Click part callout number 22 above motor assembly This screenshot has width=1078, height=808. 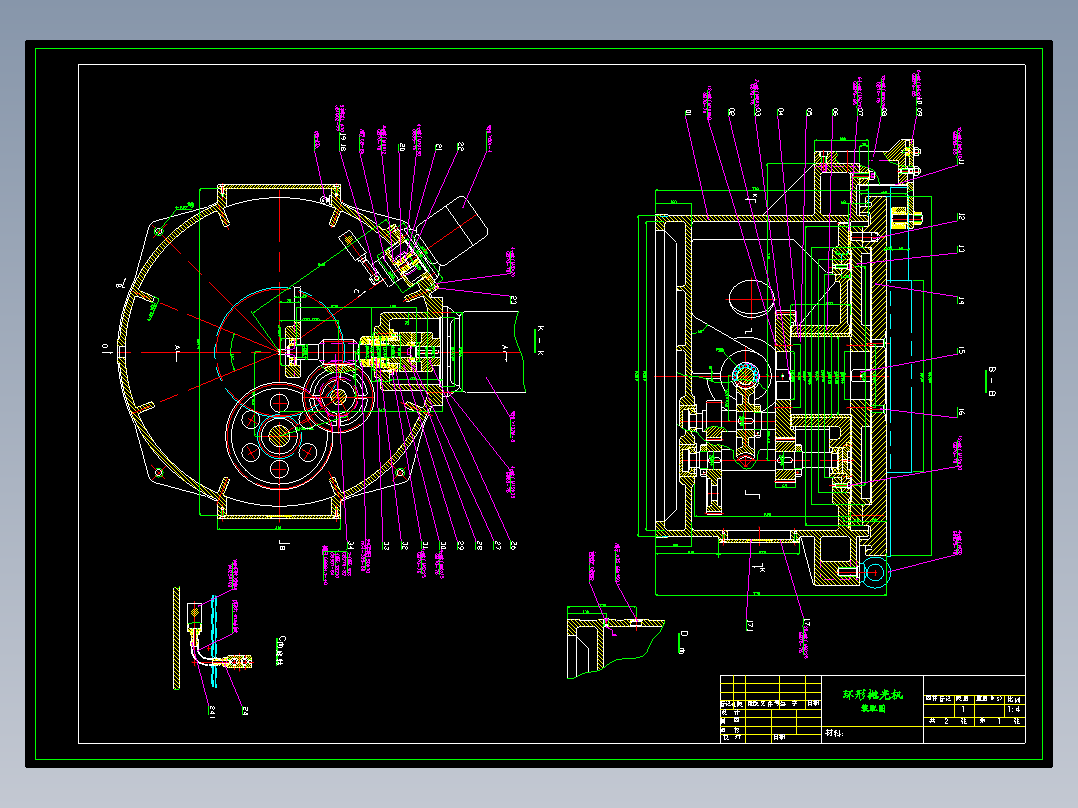click(x=460, y=146)
